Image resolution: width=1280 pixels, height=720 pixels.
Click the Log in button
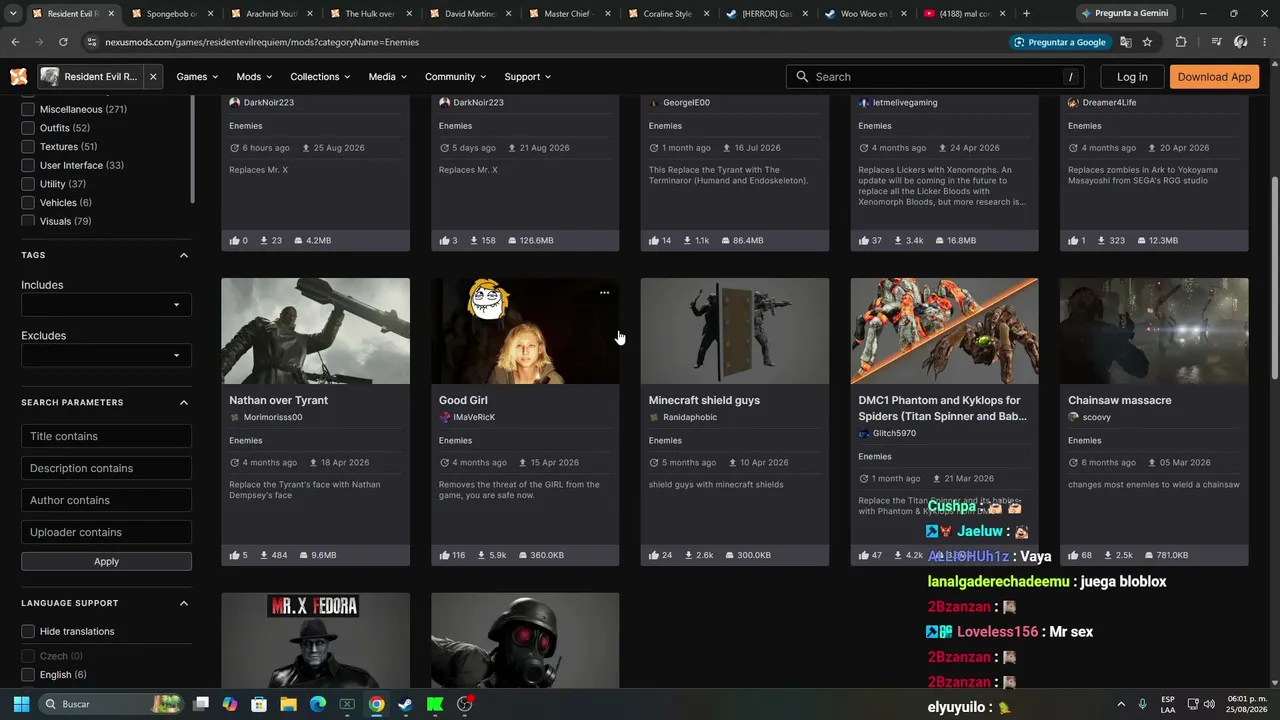point(1132,77)
